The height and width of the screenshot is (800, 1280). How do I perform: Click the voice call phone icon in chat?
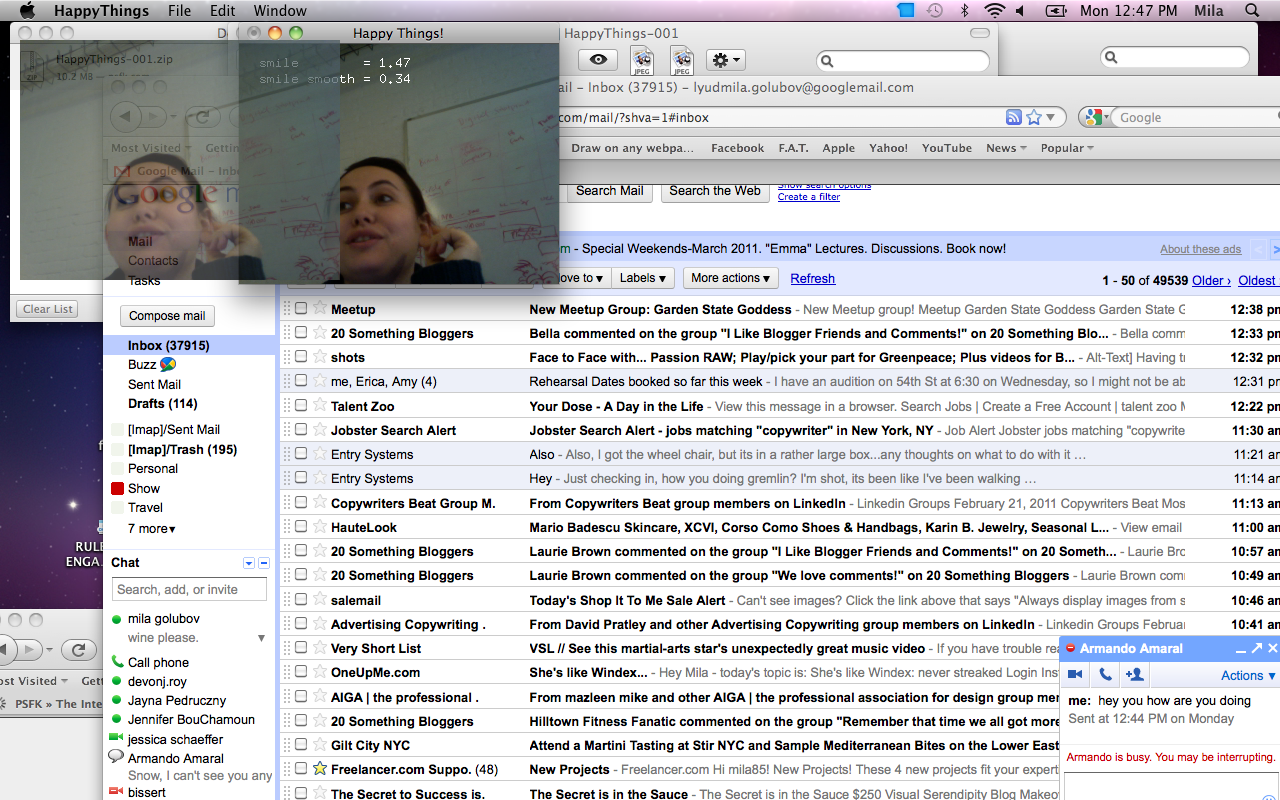[x=1104, y=675]
